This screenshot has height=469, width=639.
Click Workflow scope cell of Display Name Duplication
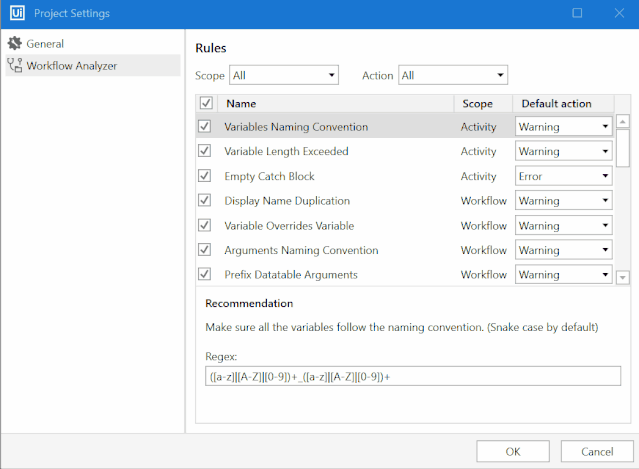[484, 200]
